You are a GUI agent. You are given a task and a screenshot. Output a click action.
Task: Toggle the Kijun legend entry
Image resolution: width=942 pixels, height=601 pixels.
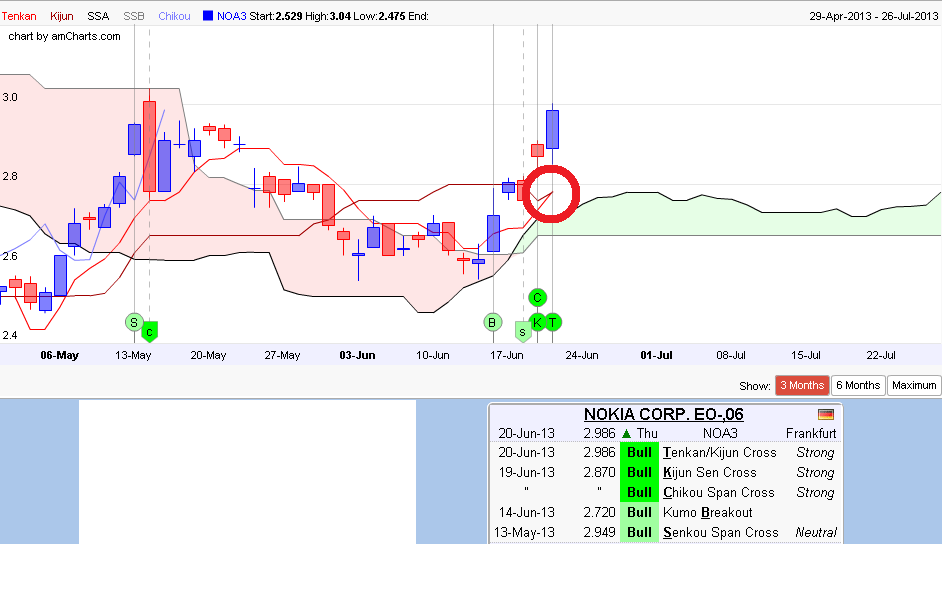pos(62,16)
